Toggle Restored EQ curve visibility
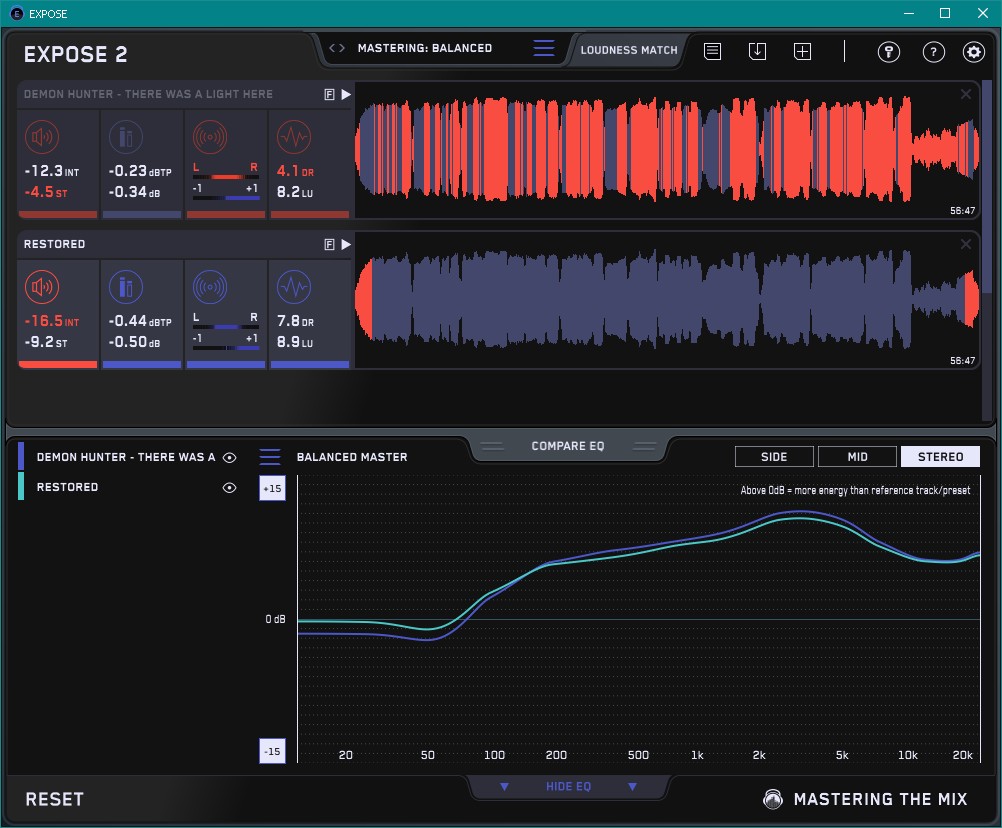Screen dimensions: 1002x828 click(x=229, y=487)
